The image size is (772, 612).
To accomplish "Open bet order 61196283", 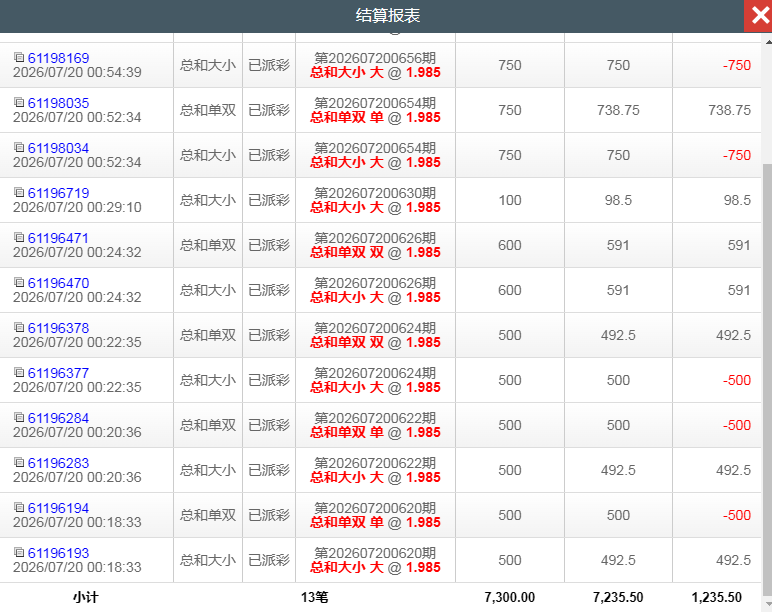I will coord(59,463).
